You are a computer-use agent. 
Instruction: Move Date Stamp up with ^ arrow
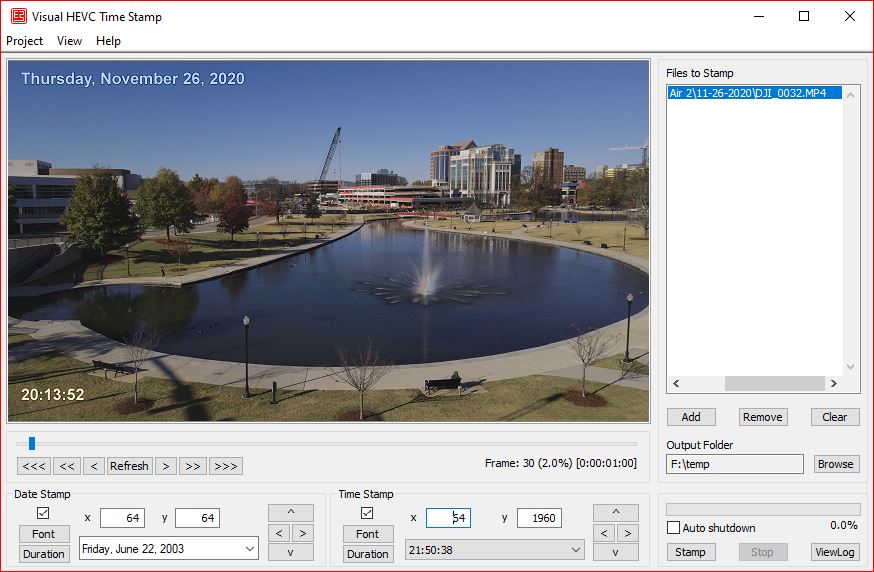point(290,513)
